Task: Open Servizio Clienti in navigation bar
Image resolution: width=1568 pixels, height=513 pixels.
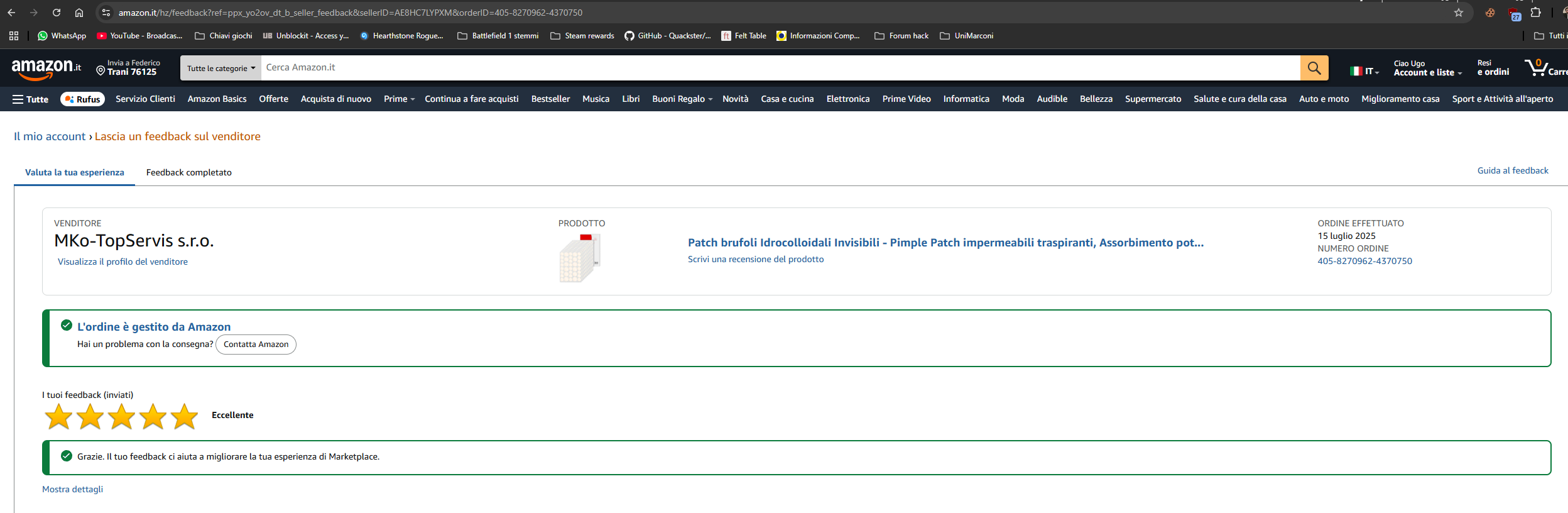Action: tap(145, 99)
